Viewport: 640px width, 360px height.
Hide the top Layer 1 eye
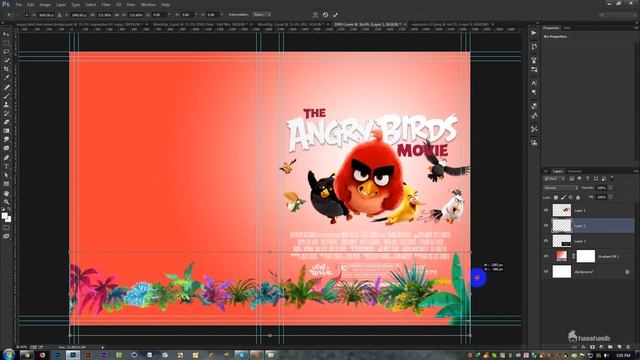tap(546, 210)
